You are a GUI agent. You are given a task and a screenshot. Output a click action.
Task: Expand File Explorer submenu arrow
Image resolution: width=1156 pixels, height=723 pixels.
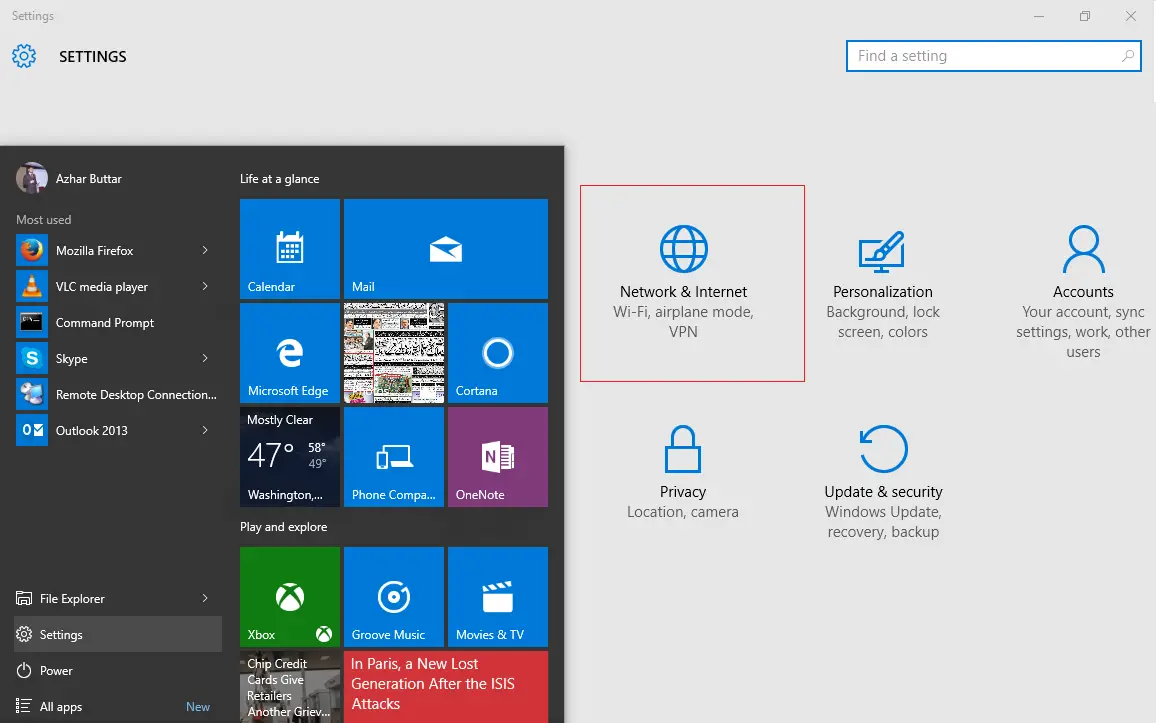click(205, 598)
